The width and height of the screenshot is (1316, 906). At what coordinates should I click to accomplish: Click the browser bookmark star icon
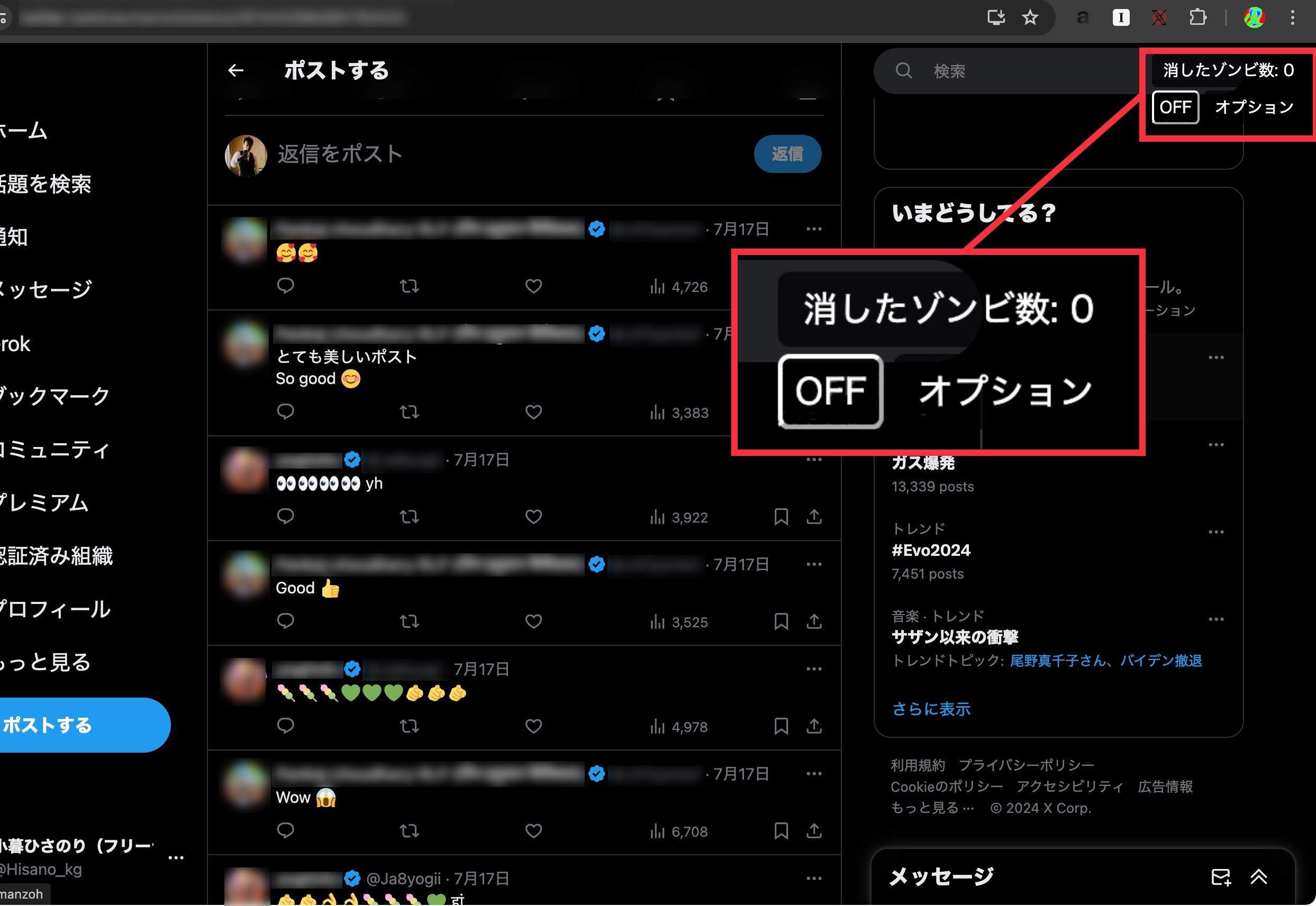click(x=1030, y=17)
